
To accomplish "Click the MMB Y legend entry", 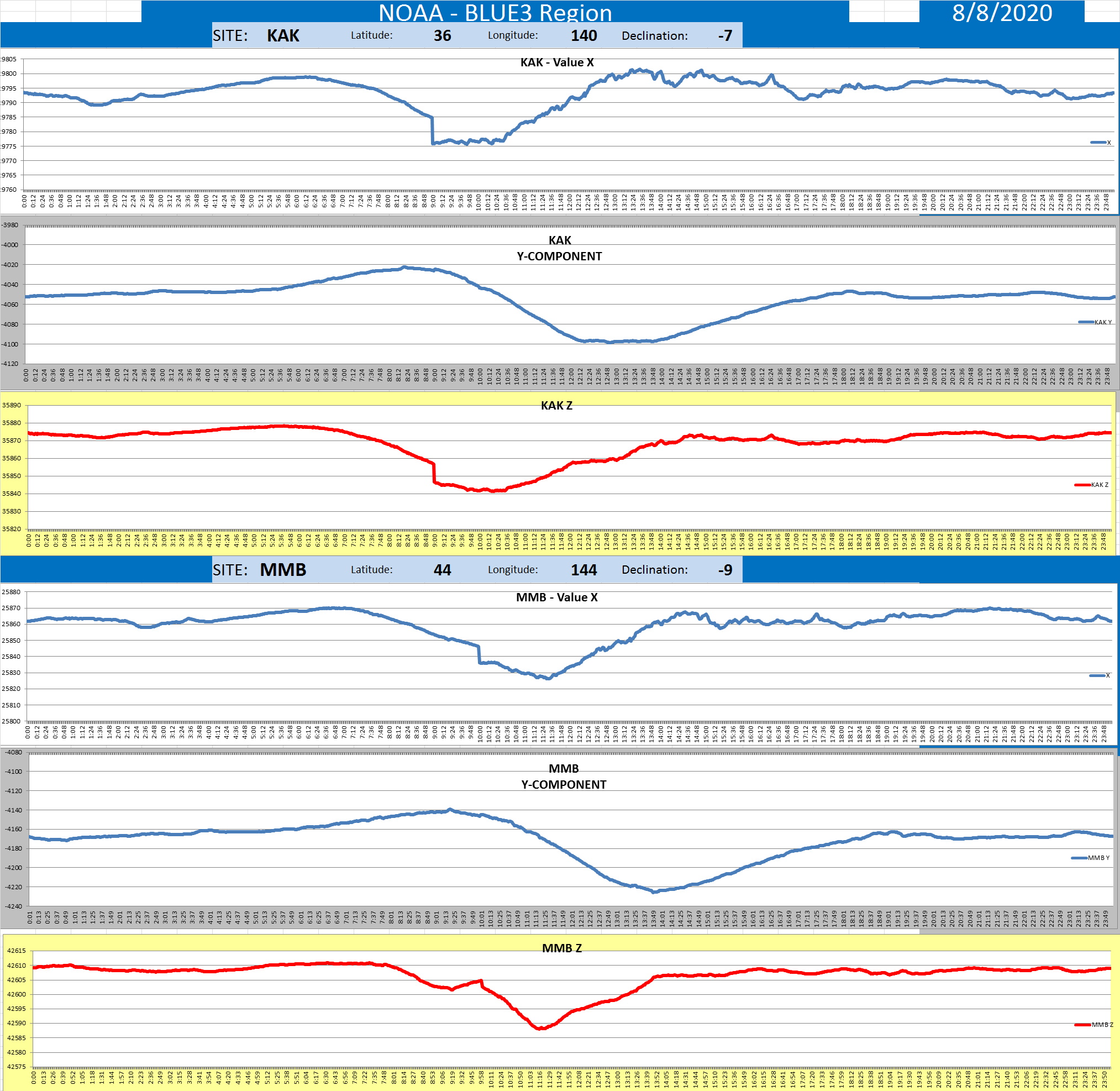I will coord(1091,858).
